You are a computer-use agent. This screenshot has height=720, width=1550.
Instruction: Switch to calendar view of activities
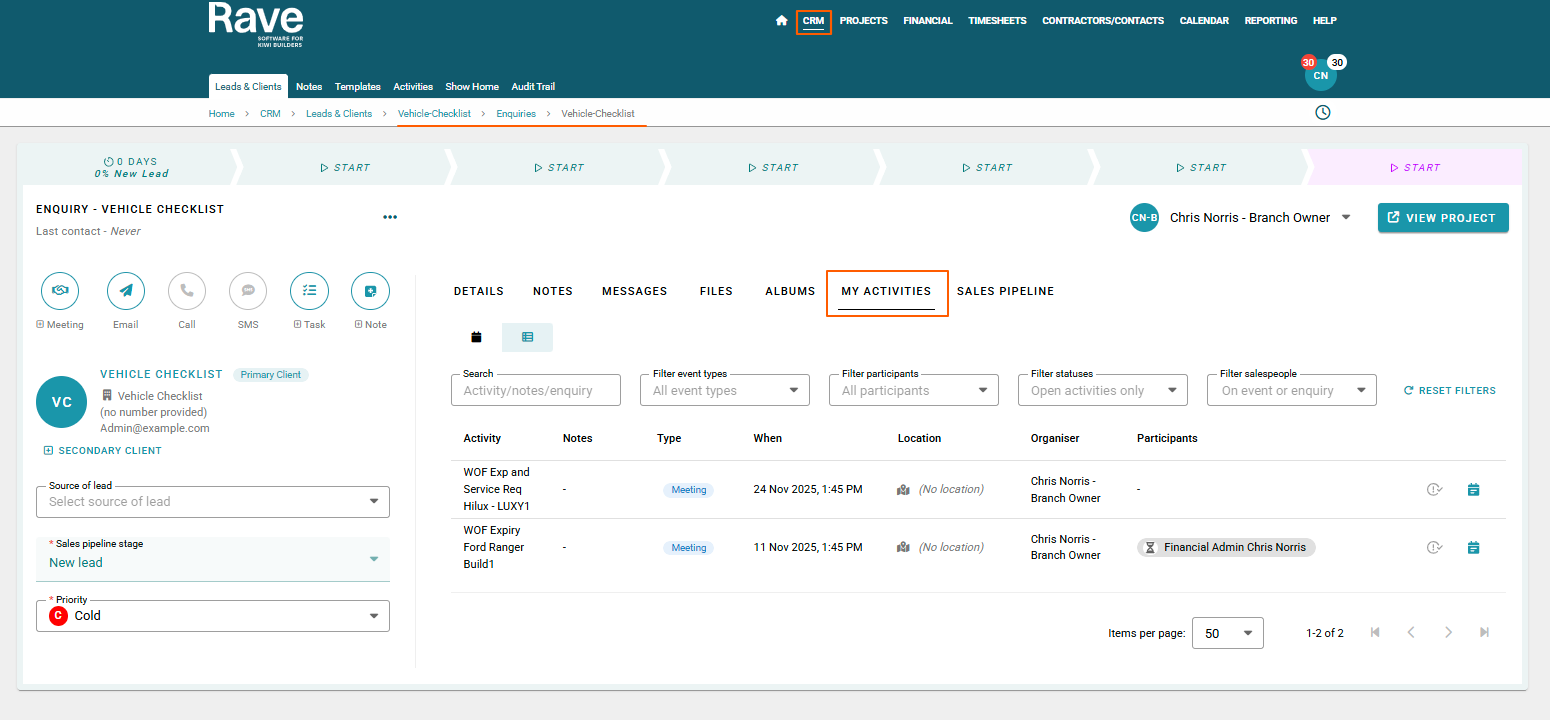[x=476, y=338]
